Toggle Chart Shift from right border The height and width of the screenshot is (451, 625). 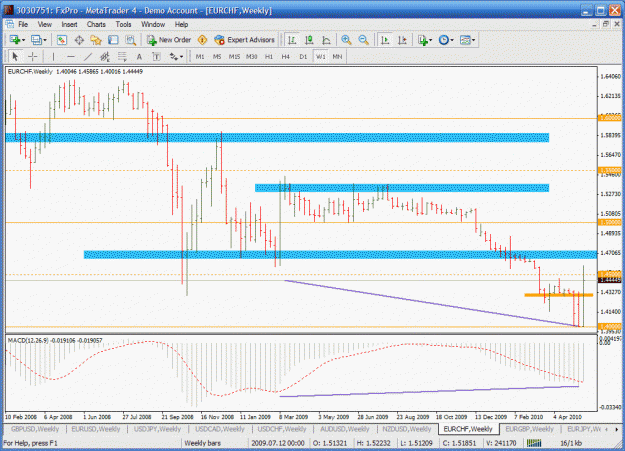point(402,40)
